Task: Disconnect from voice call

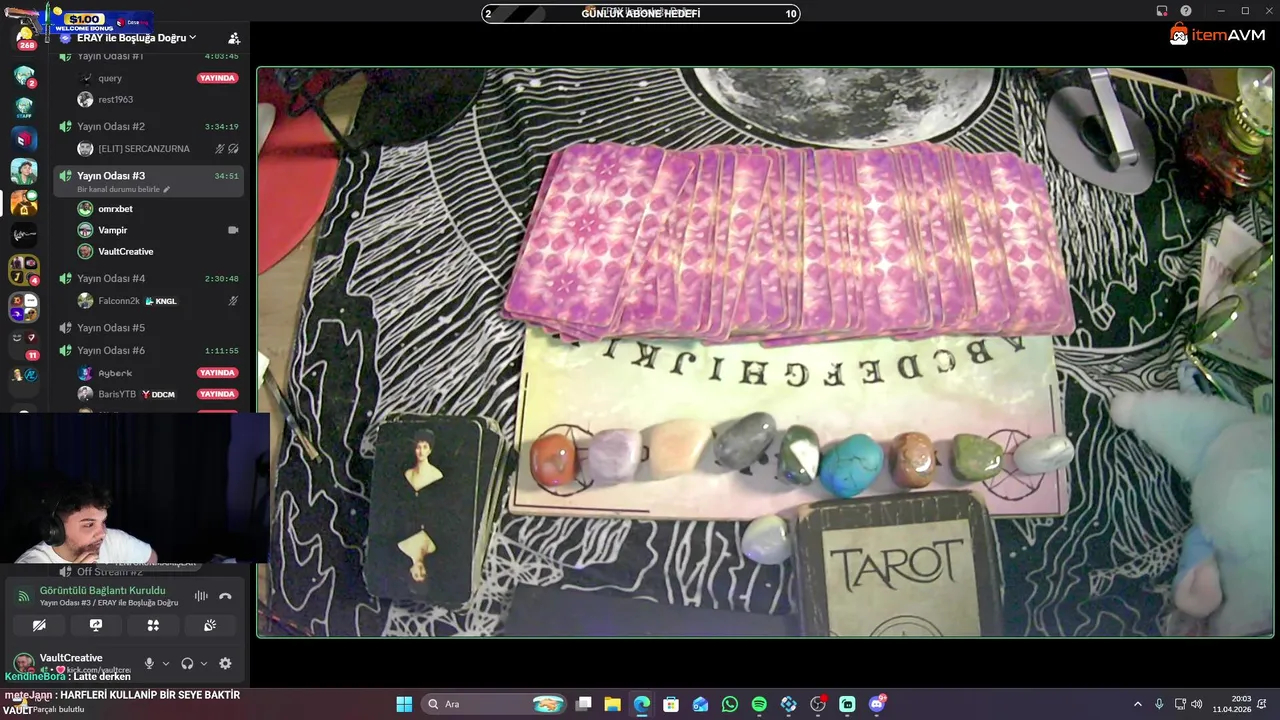Action: point(225,596)
